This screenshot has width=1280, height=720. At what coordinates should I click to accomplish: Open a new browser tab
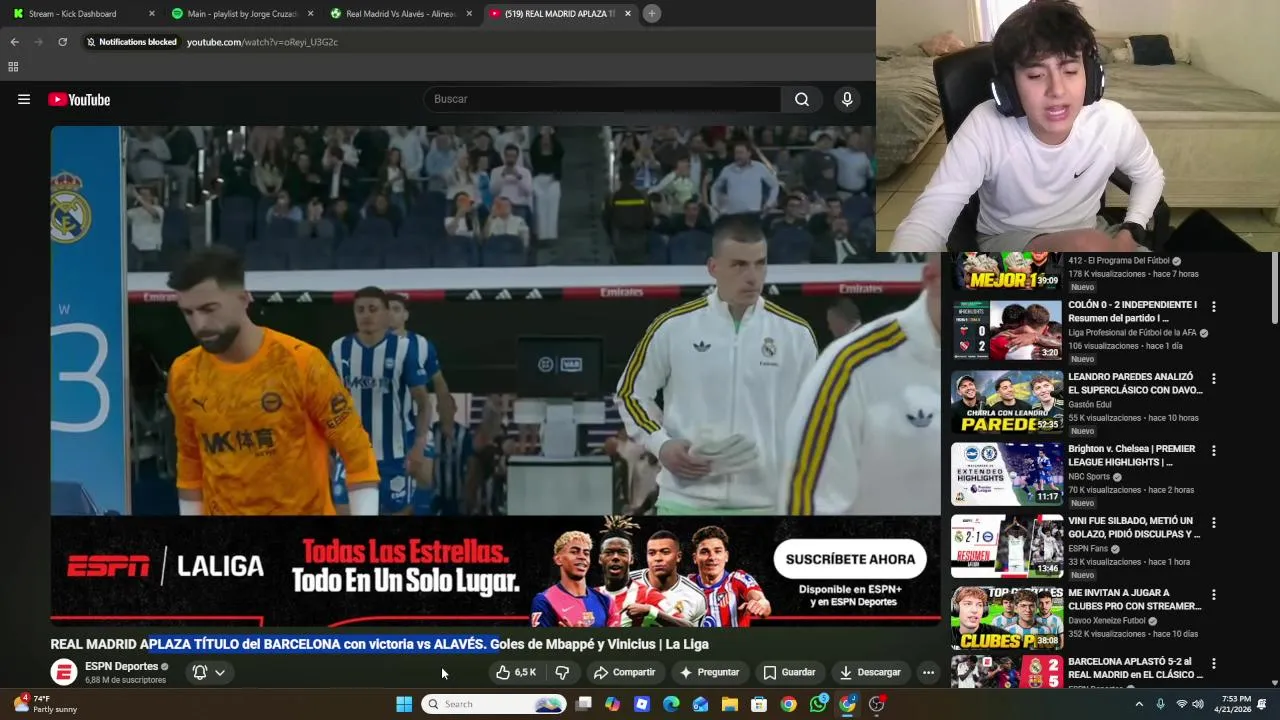pyautogui.click(x=651, y=13)
